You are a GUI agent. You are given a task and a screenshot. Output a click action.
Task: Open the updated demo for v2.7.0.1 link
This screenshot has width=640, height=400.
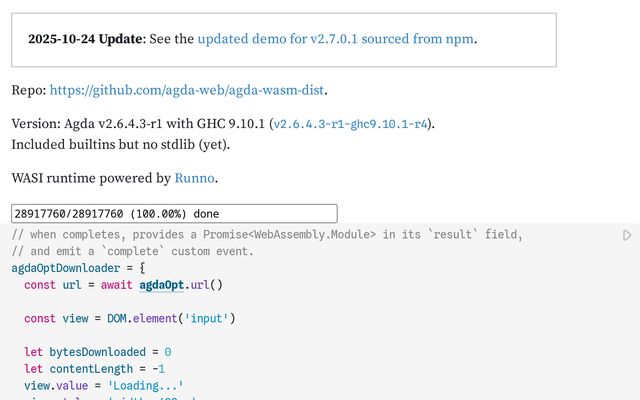coord(335,40)
